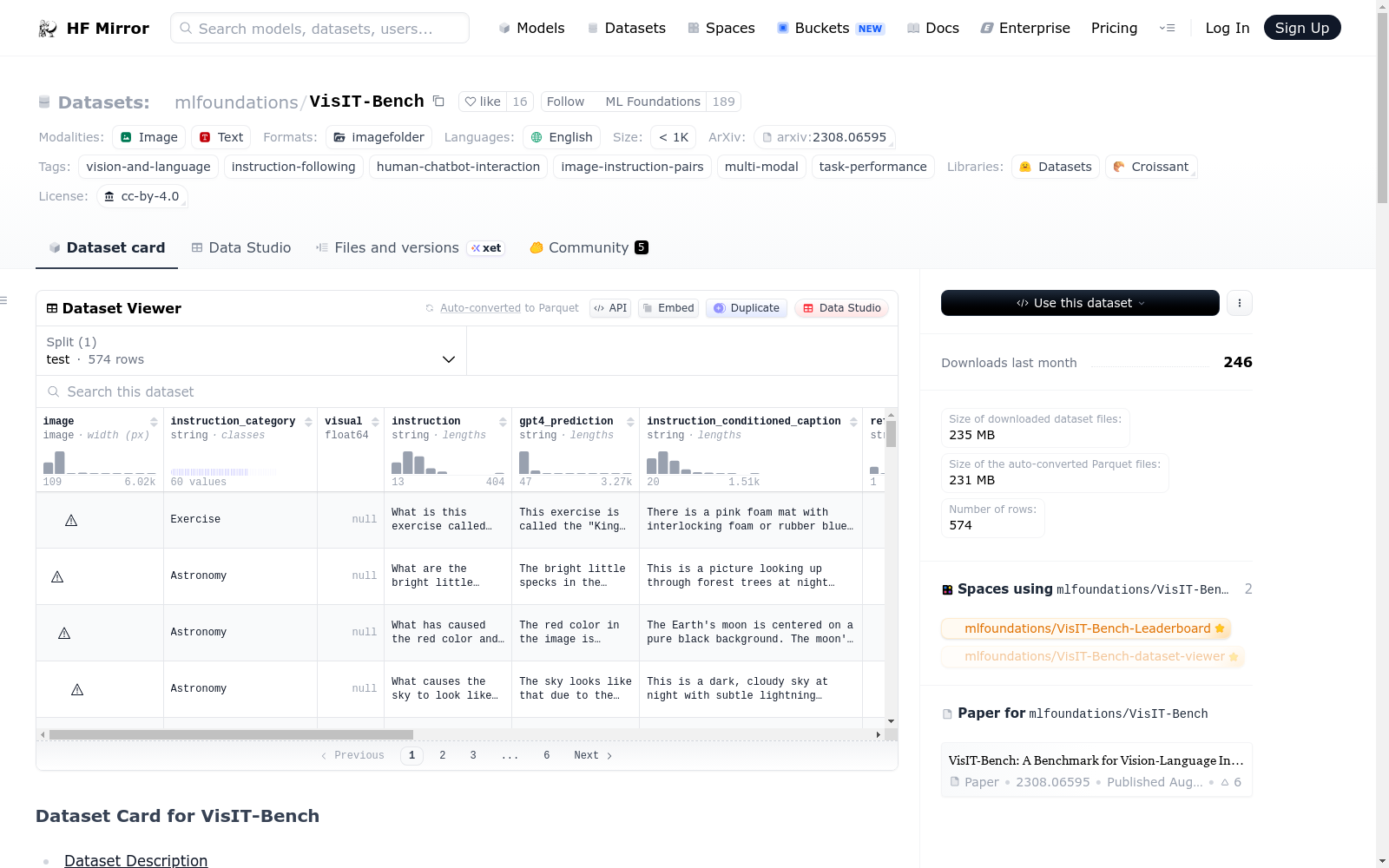Viewport: 1389px width, 868px height.
Task: Go to page 2 of the table
Action: pos(443,755)
